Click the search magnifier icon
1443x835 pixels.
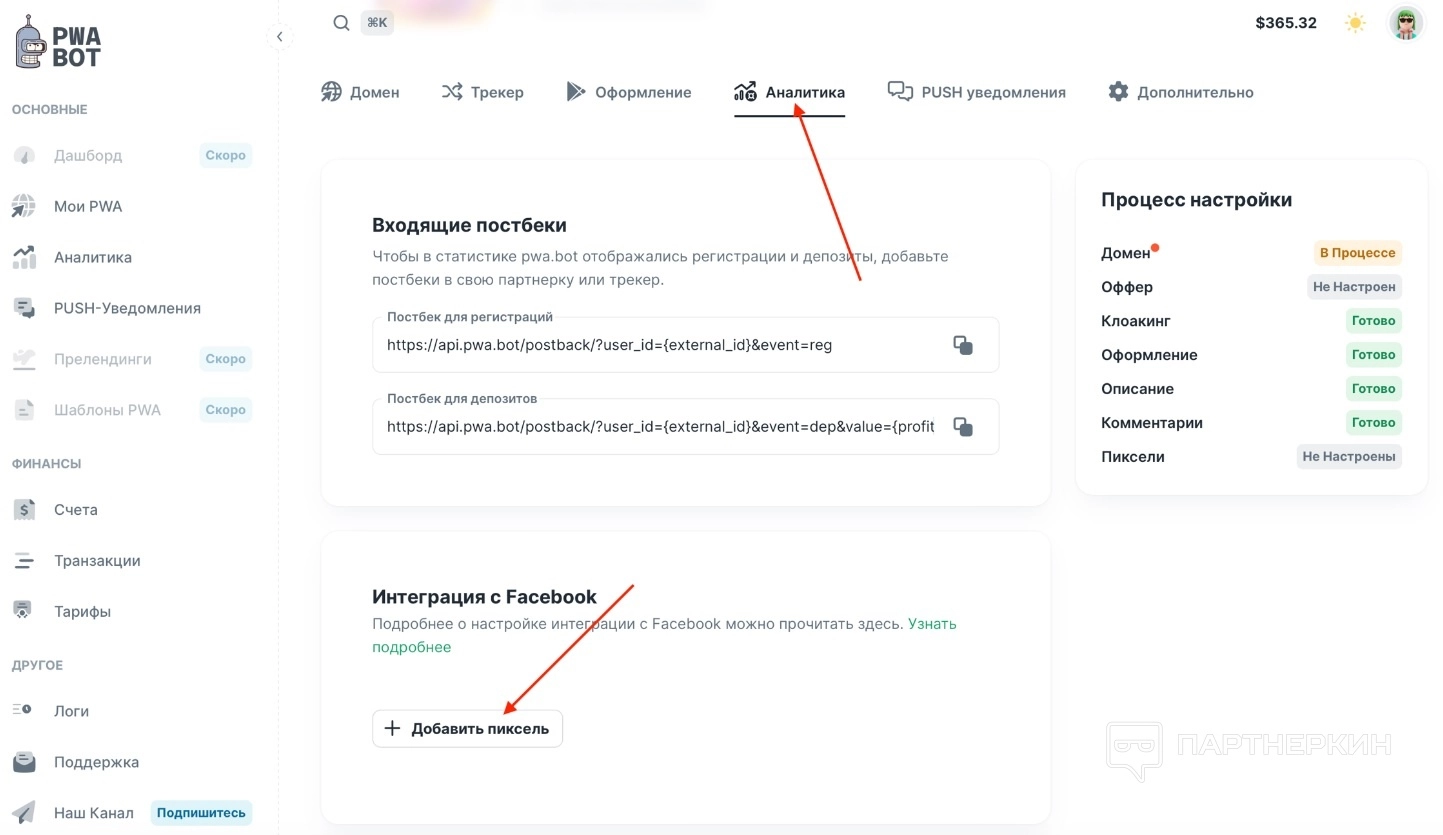341,23
